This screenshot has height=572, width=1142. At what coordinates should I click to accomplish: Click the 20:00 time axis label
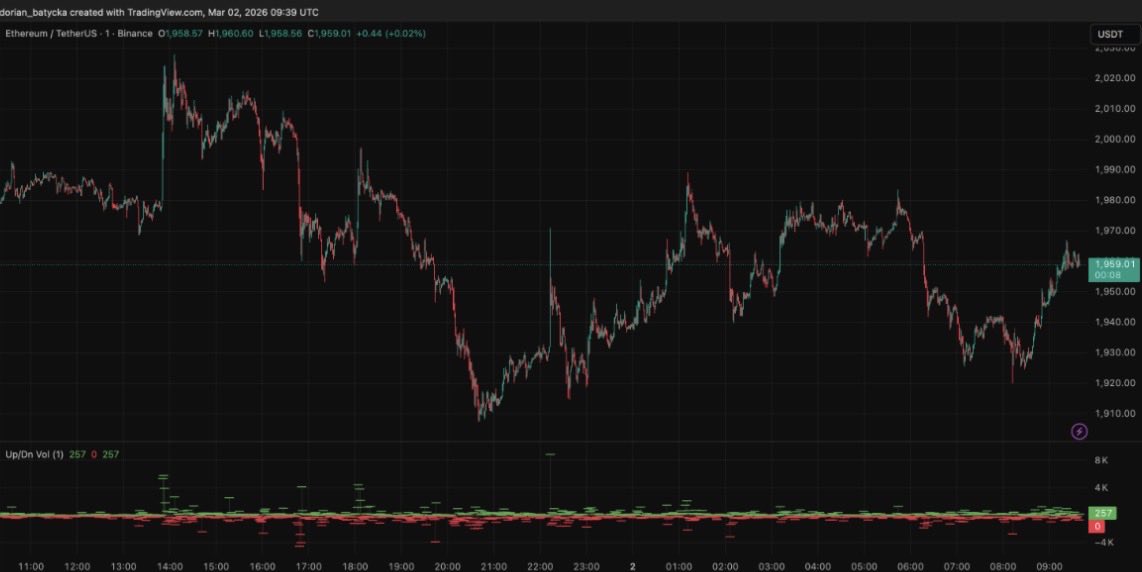tap(447, 566)
